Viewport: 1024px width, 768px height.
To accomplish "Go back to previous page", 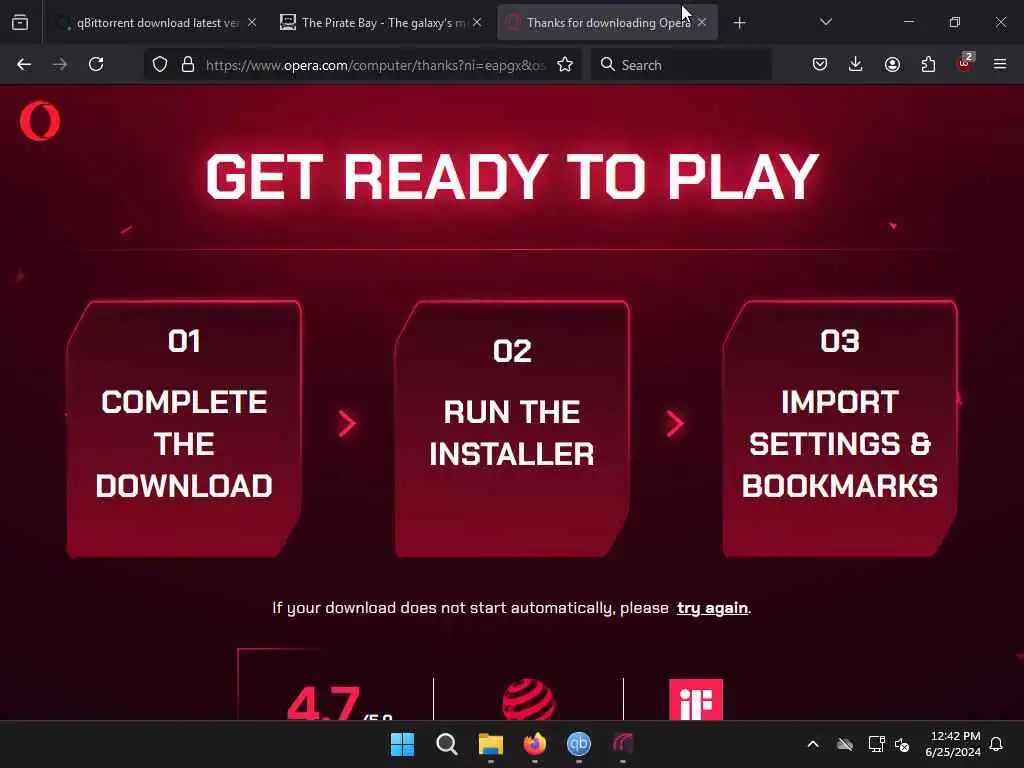I will [24, 65].
